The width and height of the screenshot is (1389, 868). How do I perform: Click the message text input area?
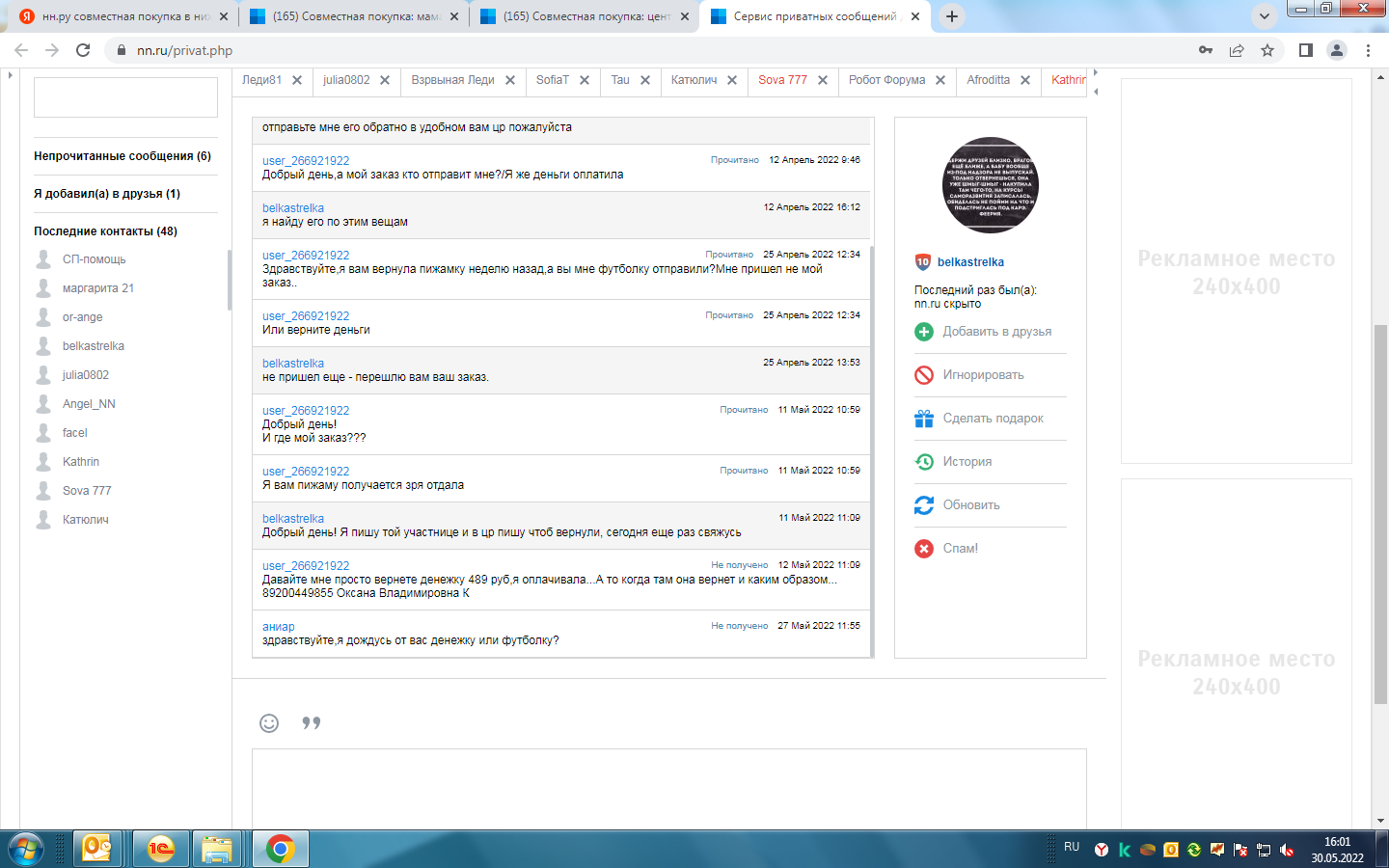(668, 786)
